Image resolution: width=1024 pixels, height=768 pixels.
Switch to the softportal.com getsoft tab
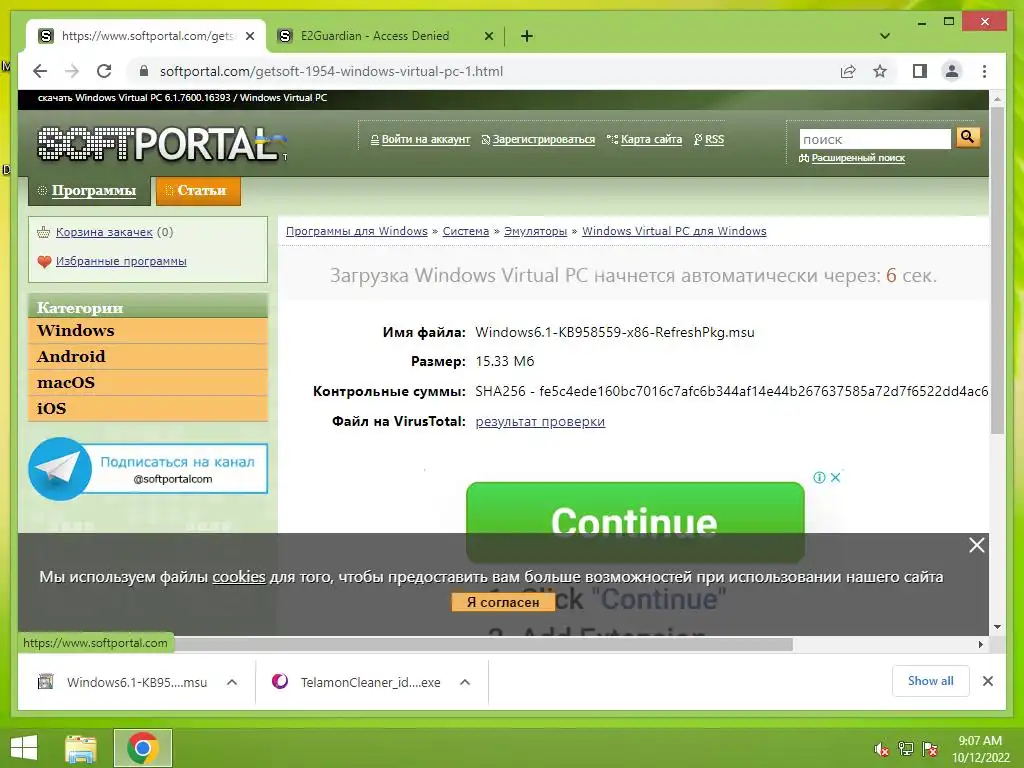tap(146, 36)
